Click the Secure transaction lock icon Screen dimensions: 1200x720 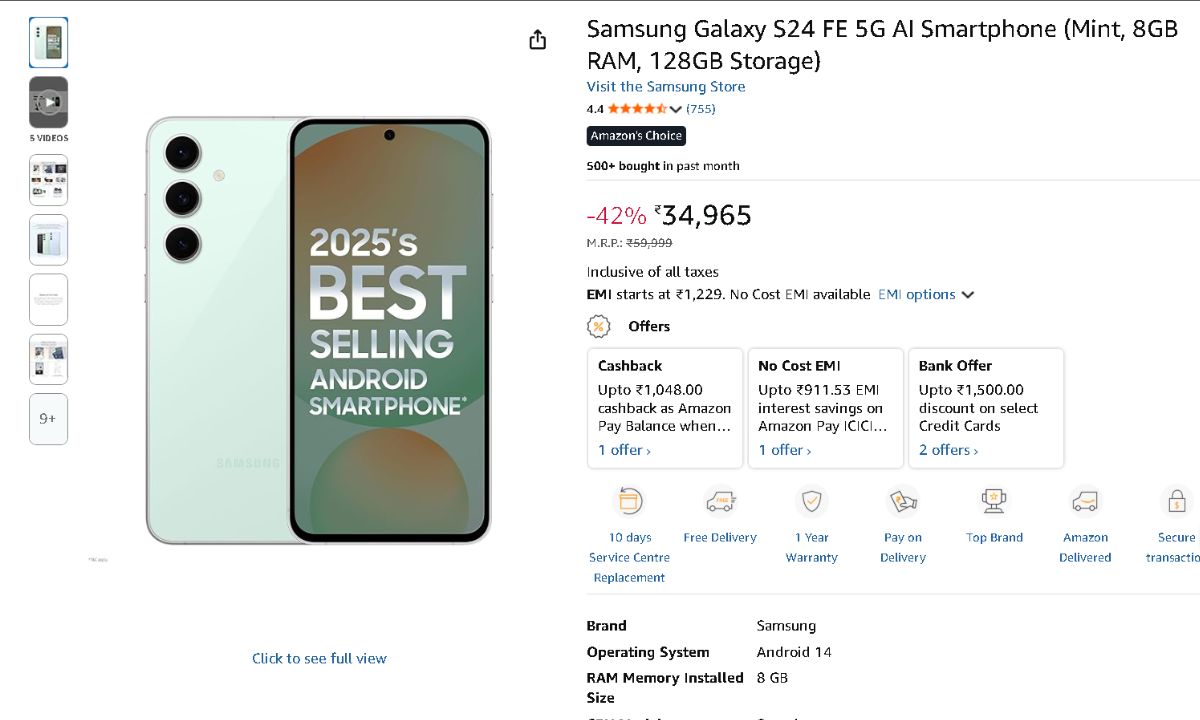click(x=1176, y=501)
